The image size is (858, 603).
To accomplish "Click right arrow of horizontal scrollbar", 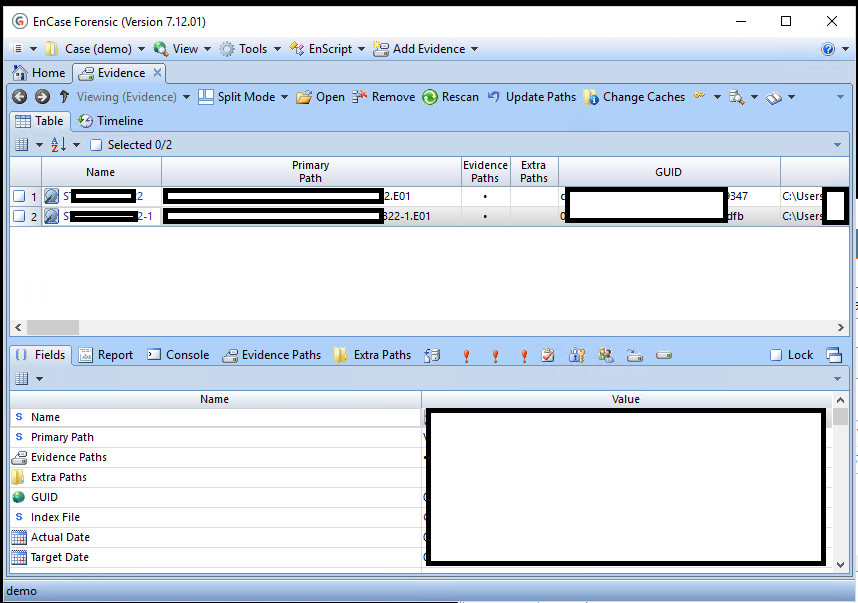I will pos(841,328).
